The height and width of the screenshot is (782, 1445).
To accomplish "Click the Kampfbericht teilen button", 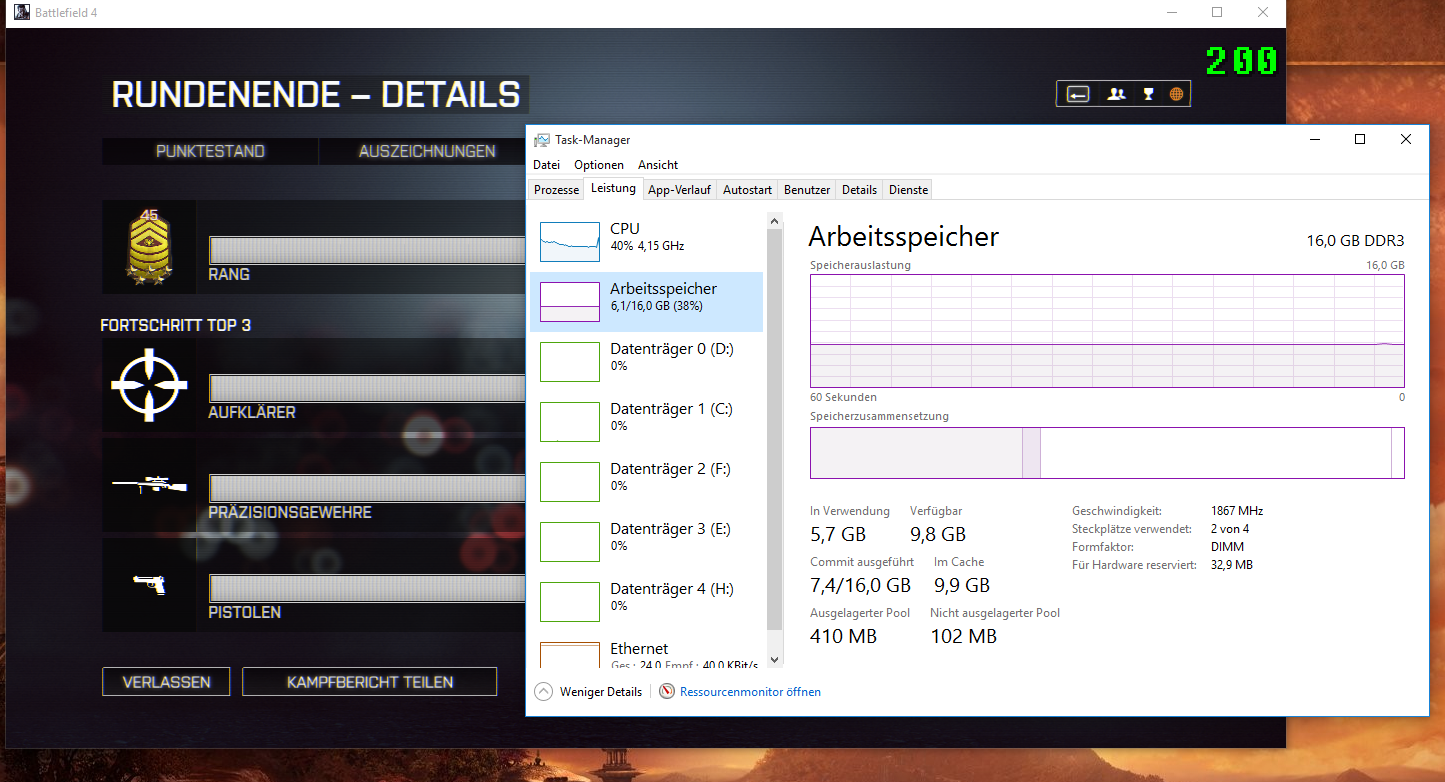I will (370, 682).
